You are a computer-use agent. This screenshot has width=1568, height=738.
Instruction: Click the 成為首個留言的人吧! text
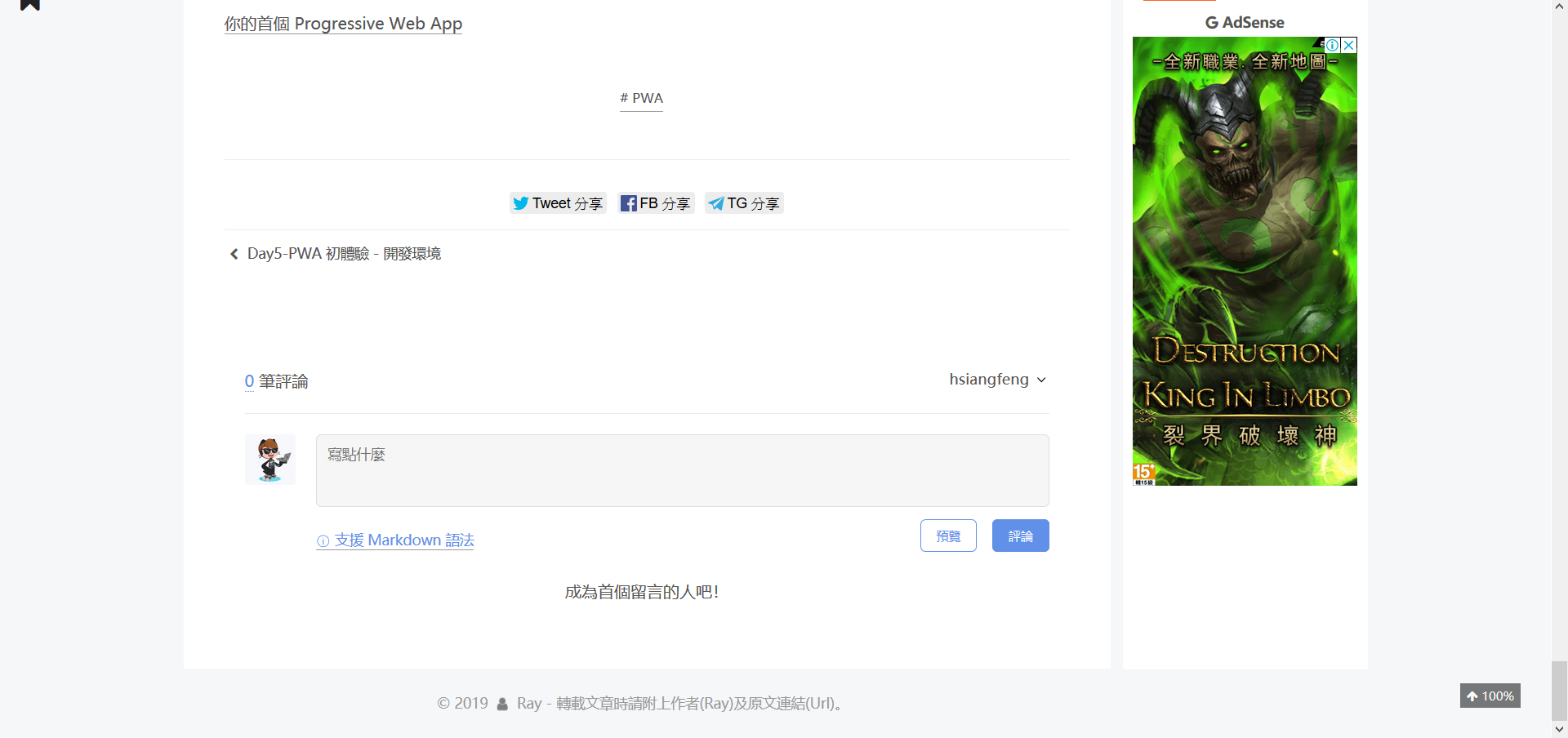642,593
